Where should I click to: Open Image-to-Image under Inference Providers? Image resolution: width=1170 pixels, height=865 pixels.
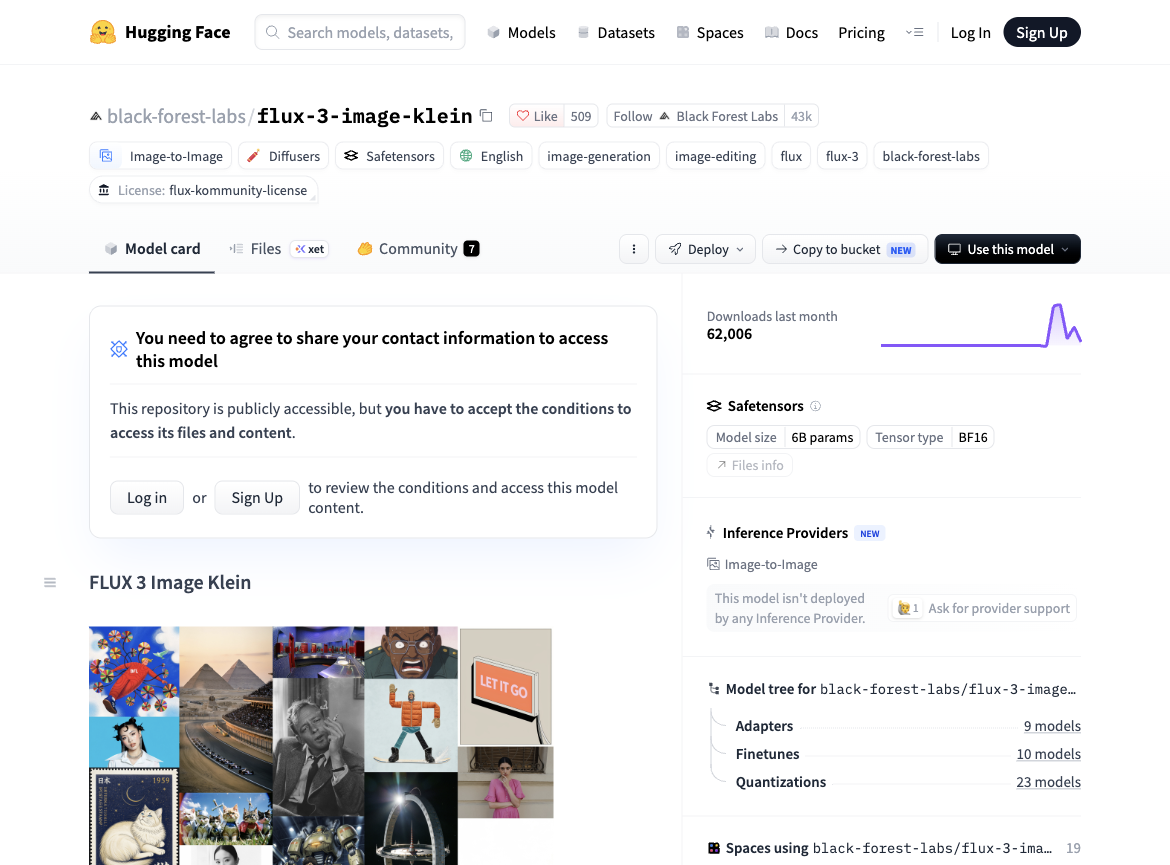click(x=763, y=564)
